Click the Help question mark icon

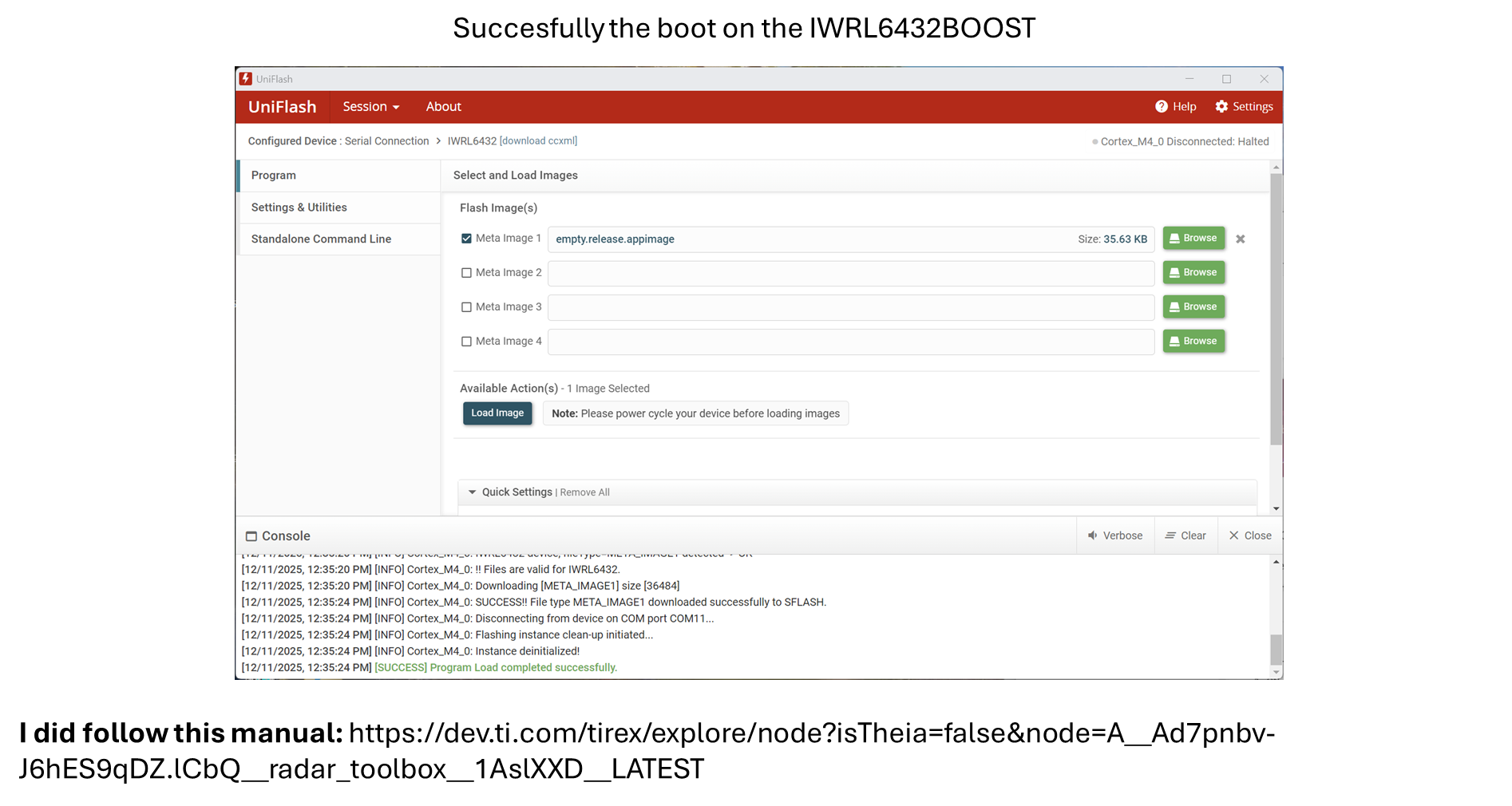pos(1162,107)
